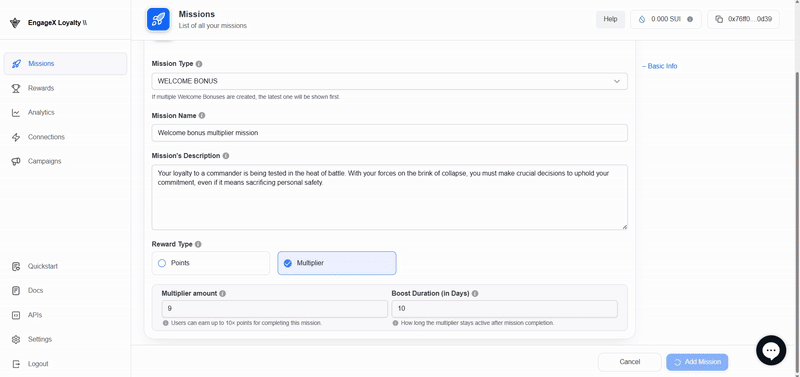Focus the Mission Name input field
Image resolution: width=800 pixels, height=377 pixels.
(390, 133)
